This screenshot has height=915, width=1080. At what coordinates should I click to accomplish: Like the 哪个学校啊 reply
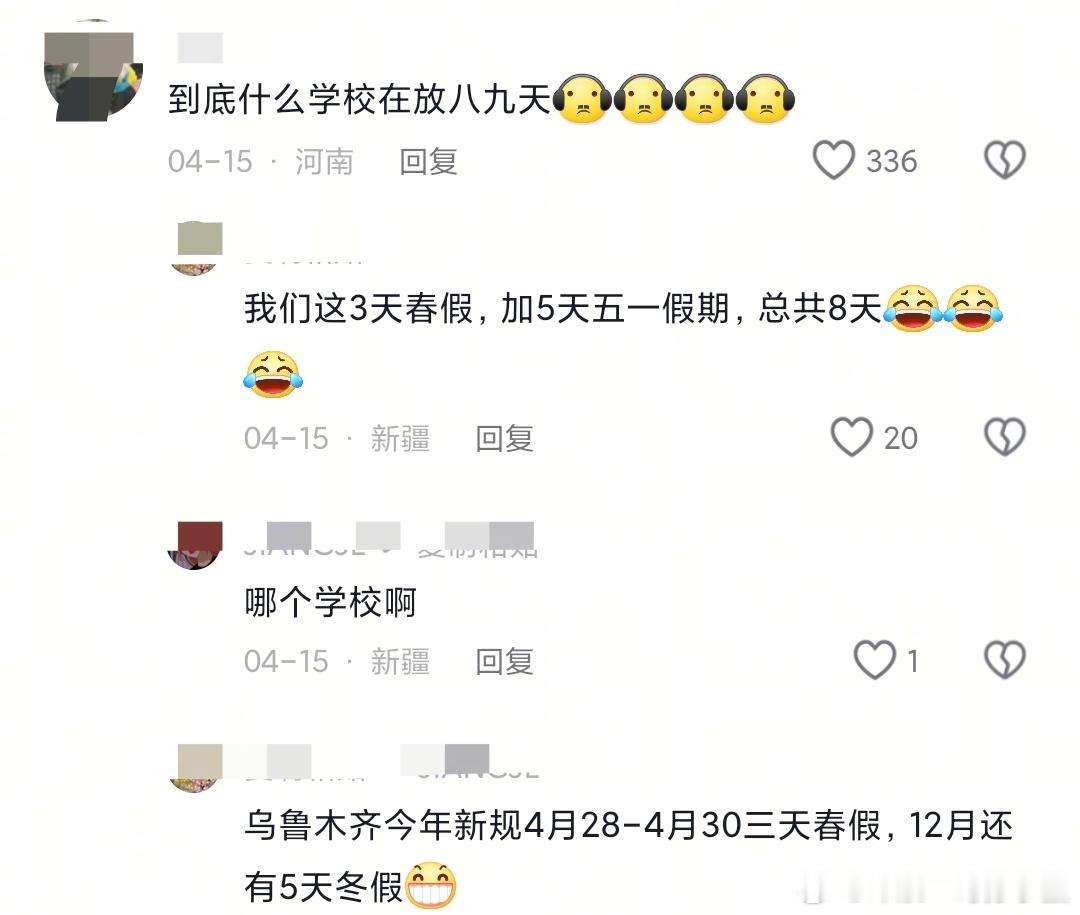tap(875, 660)
